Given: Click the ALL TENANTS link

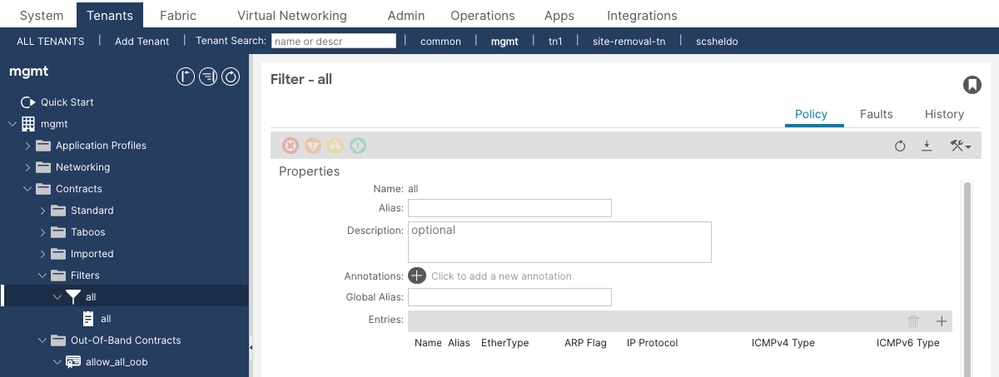Looking at the screenshot, I should 50,41.
